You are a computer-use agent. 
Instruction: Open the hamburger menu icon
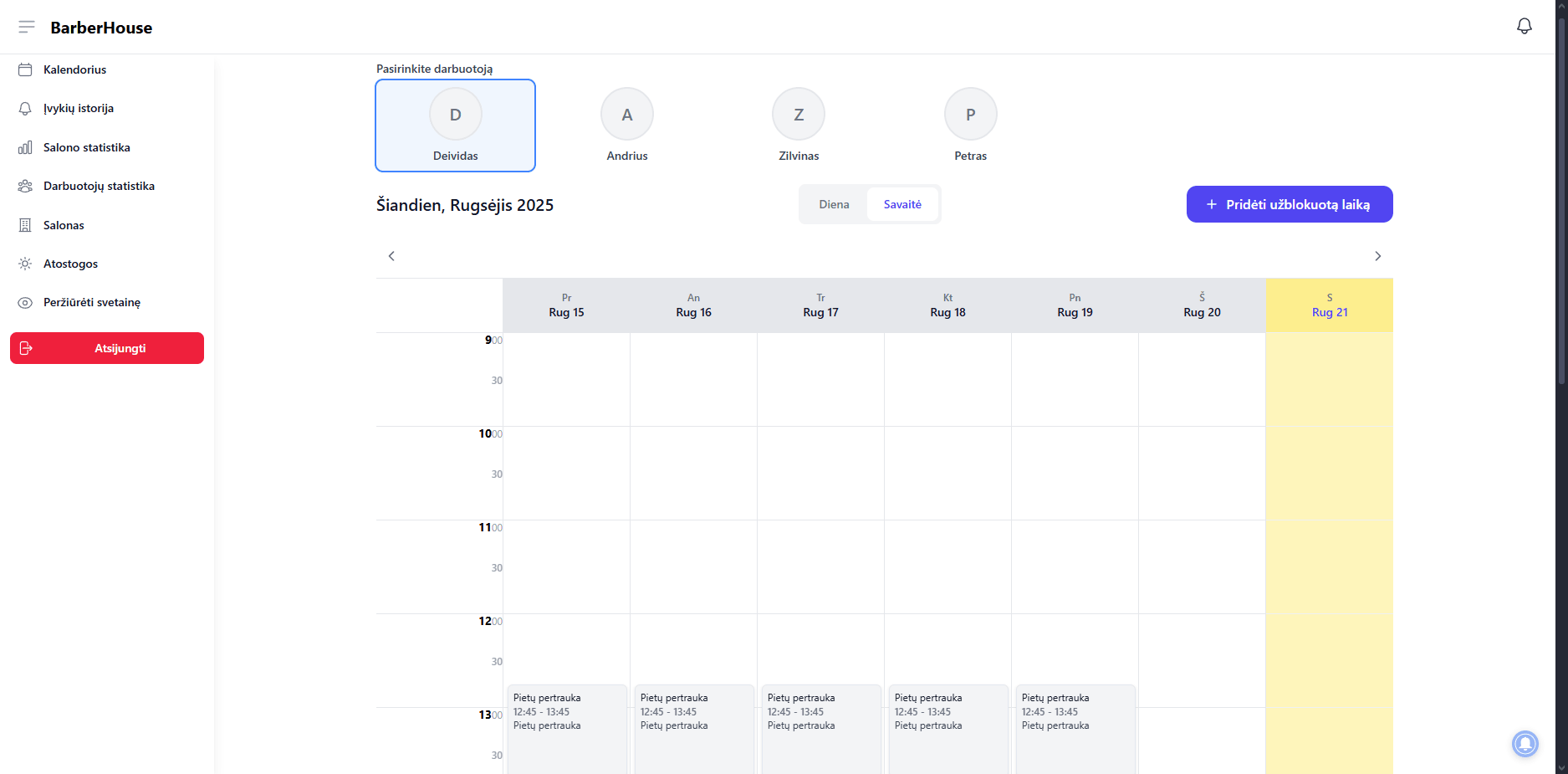click(x=27, y=27)
